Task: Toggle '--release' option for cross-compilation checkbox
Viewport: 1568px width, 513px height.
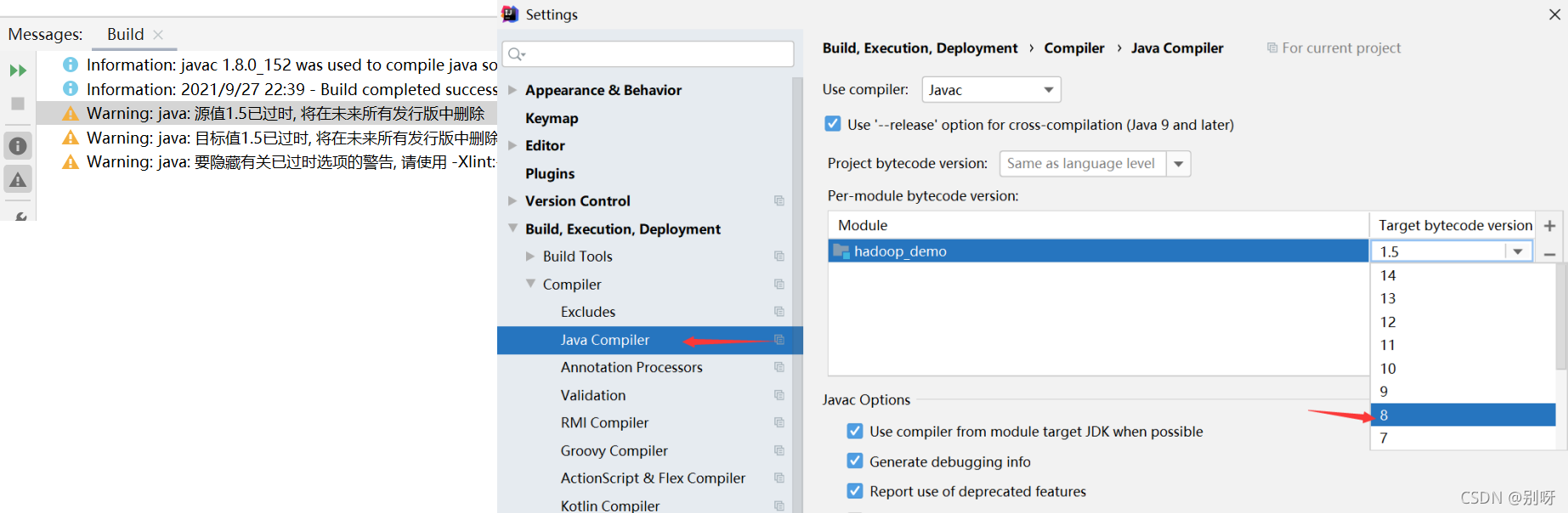Action: pos(833,124)
